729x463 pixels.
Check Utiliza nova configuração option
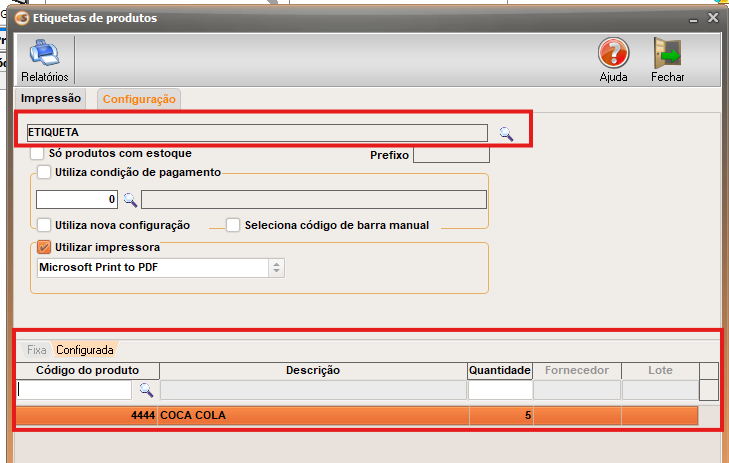(44, 225)
